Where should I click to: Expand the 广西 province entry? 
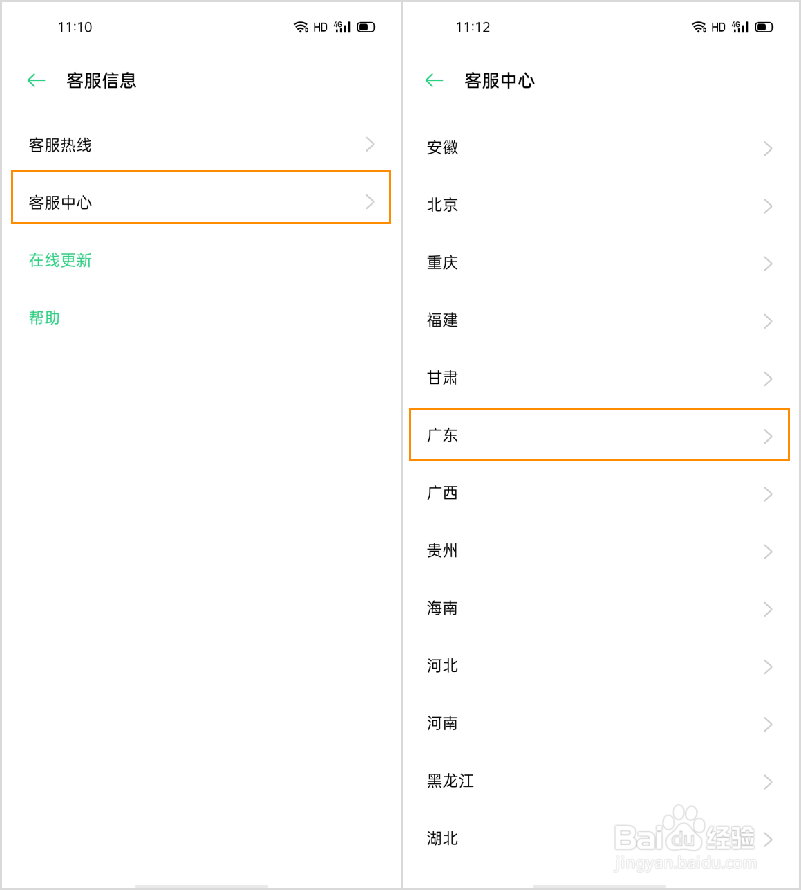click(599, 493)
